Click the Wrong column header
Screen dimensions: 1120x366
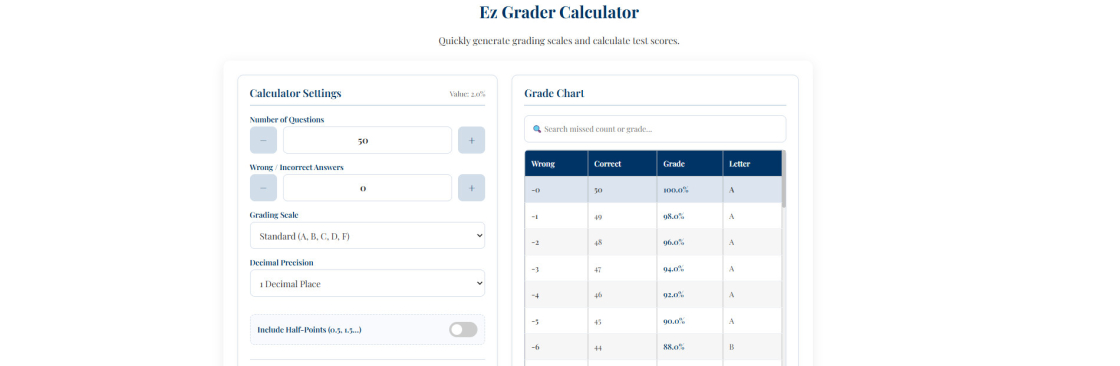click(556, 164)
